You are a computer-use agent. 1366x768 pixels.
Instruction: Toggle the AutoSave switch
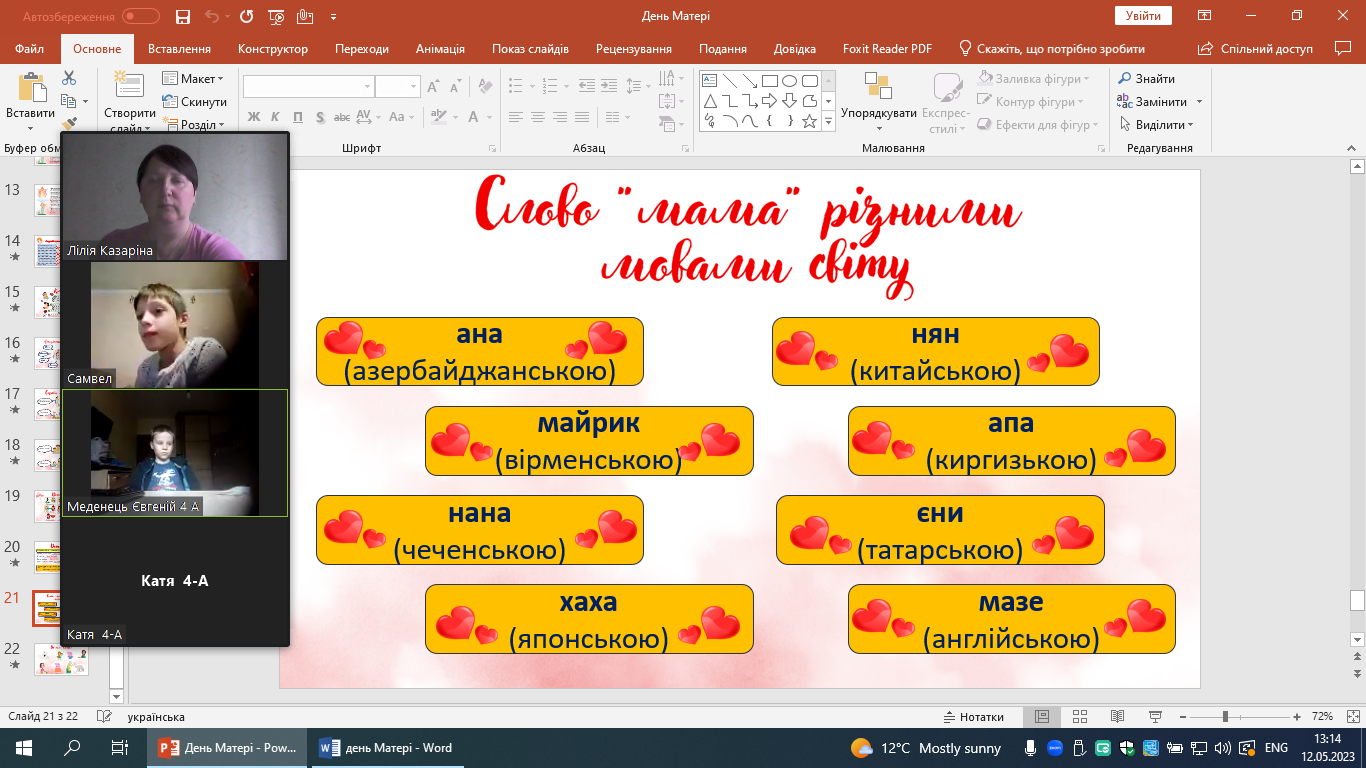coord(141,16)
